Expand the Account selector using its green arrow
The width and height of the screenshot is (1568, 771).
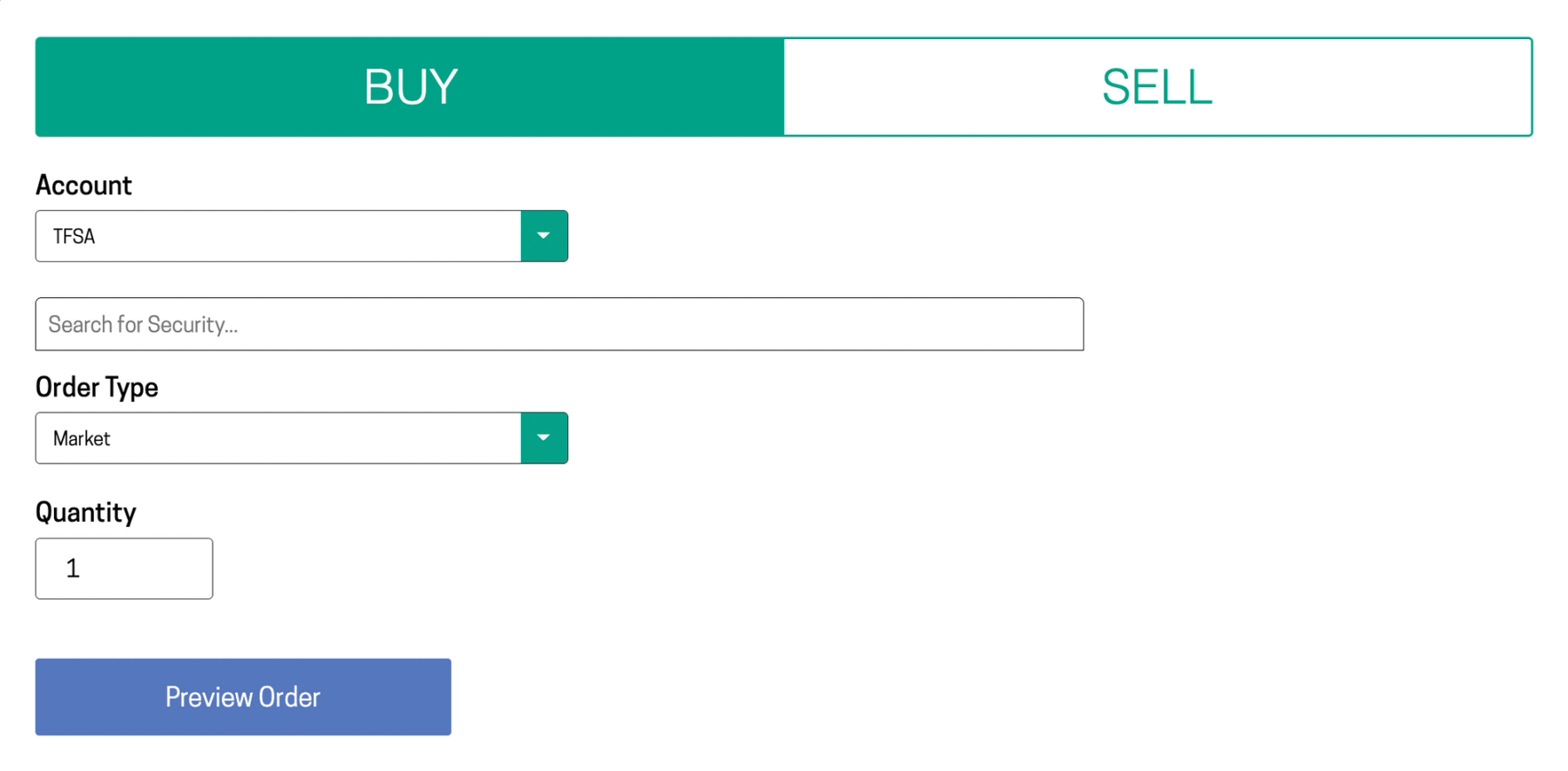(544, 235)
